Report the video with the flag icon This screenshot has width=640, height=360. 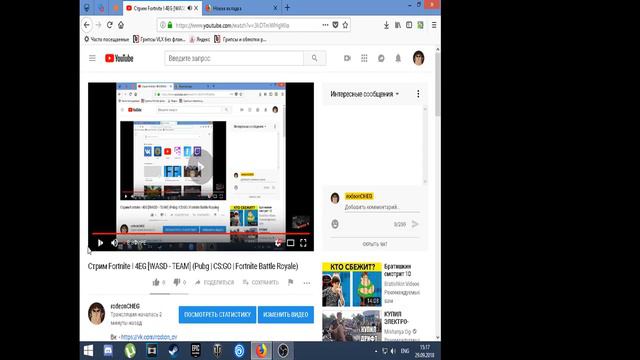click(x=290, y=282)
